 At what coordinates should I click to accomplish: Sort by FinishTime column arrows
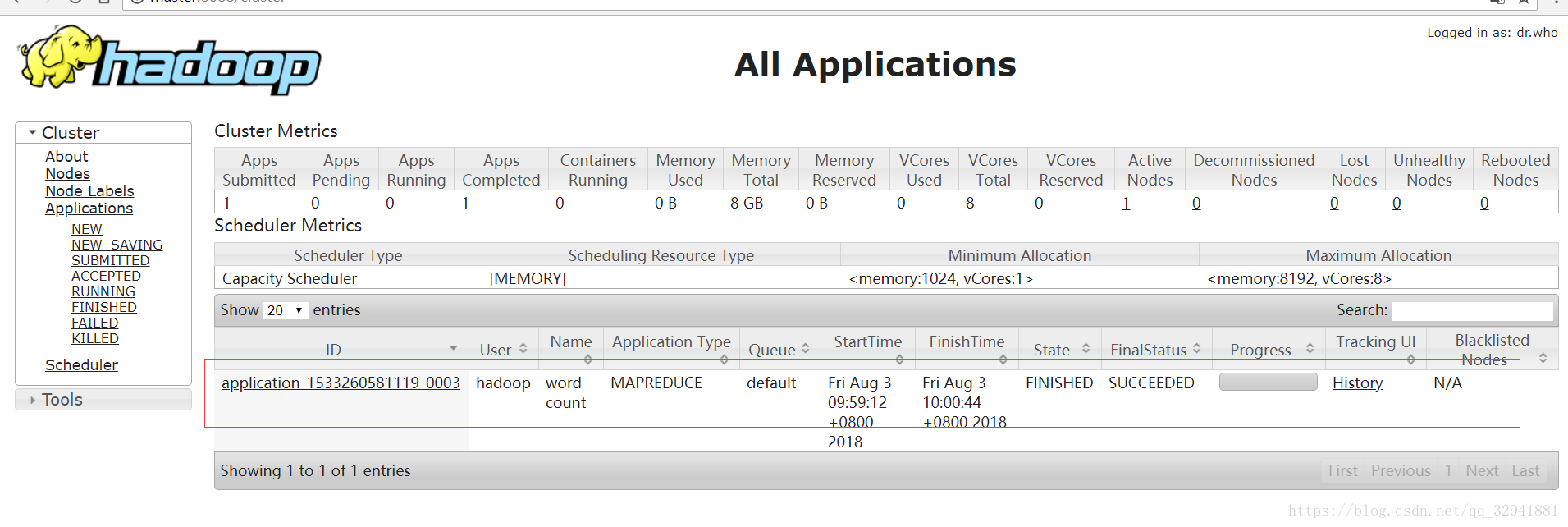click(x=1003, y=360)
